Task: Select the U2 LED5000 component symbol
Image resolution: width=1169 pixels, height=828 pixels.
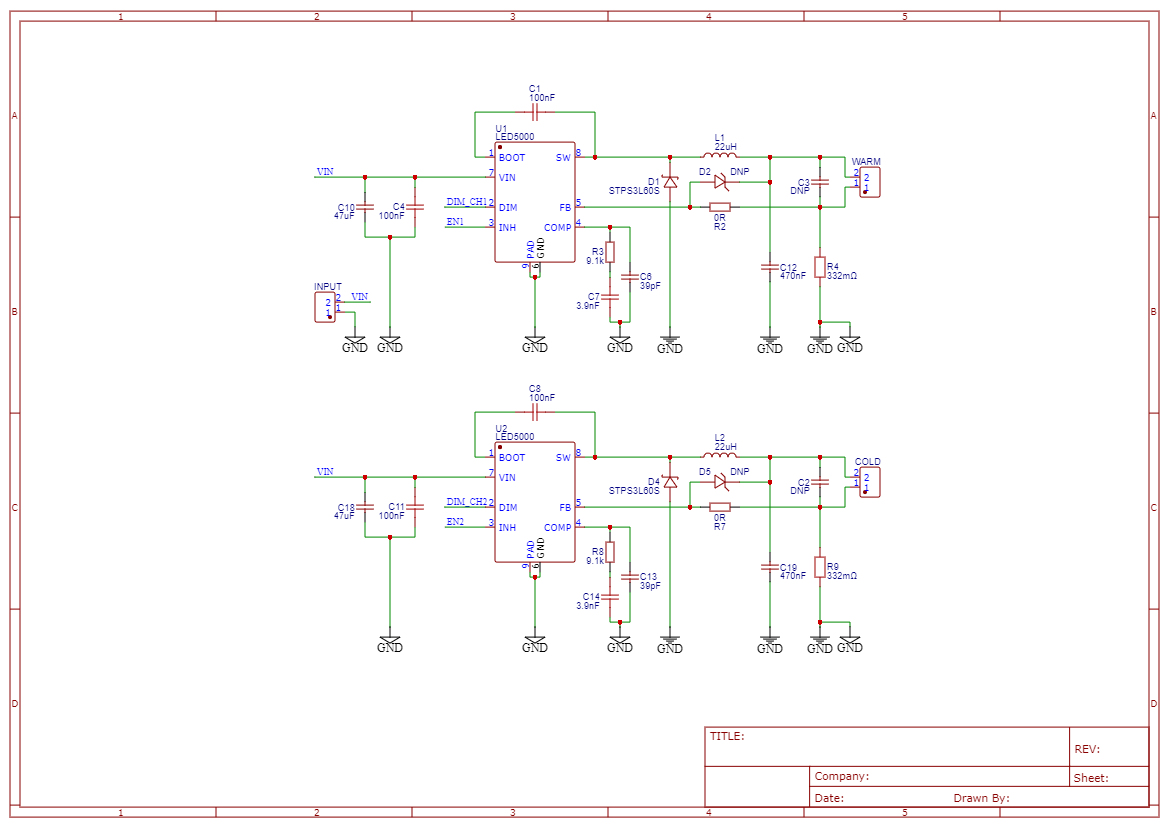Action: pyautogui.click(x=536, y=500)
